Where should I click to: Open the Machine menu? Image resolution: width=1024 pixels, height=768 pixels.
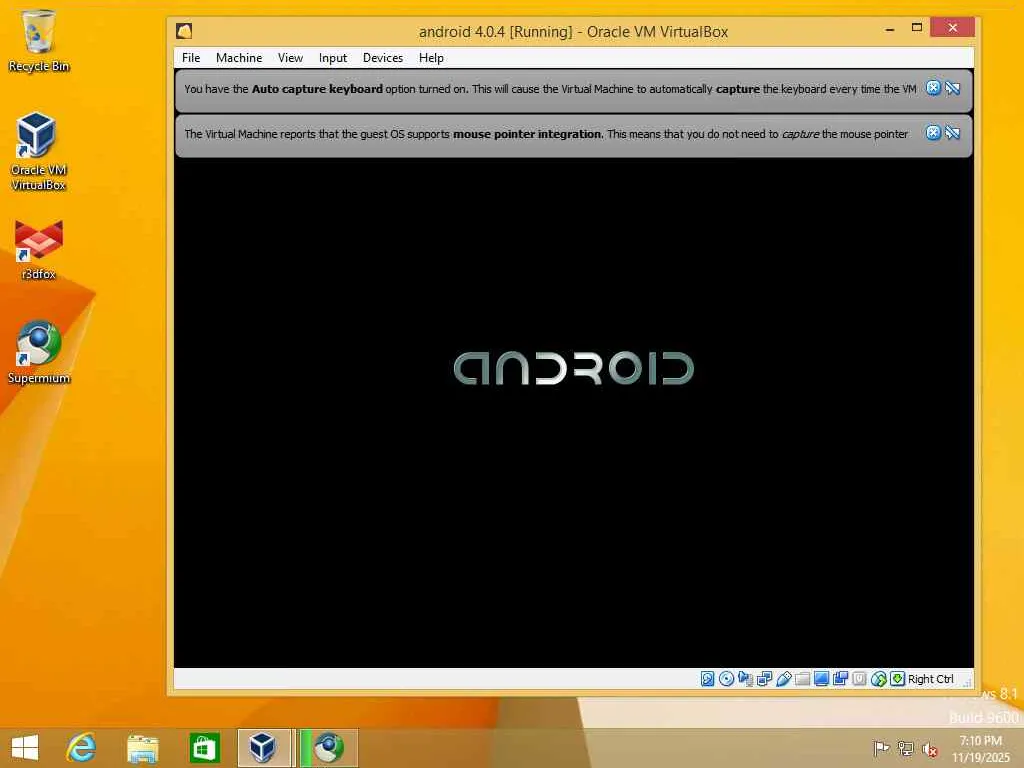click(239, 57)
